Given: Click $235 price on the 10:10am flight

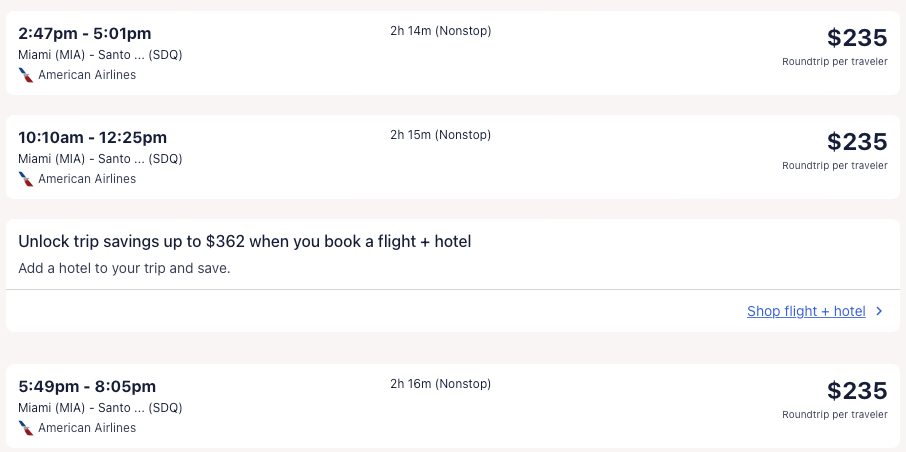Looking at the screenshot, I should pos(857,142).
